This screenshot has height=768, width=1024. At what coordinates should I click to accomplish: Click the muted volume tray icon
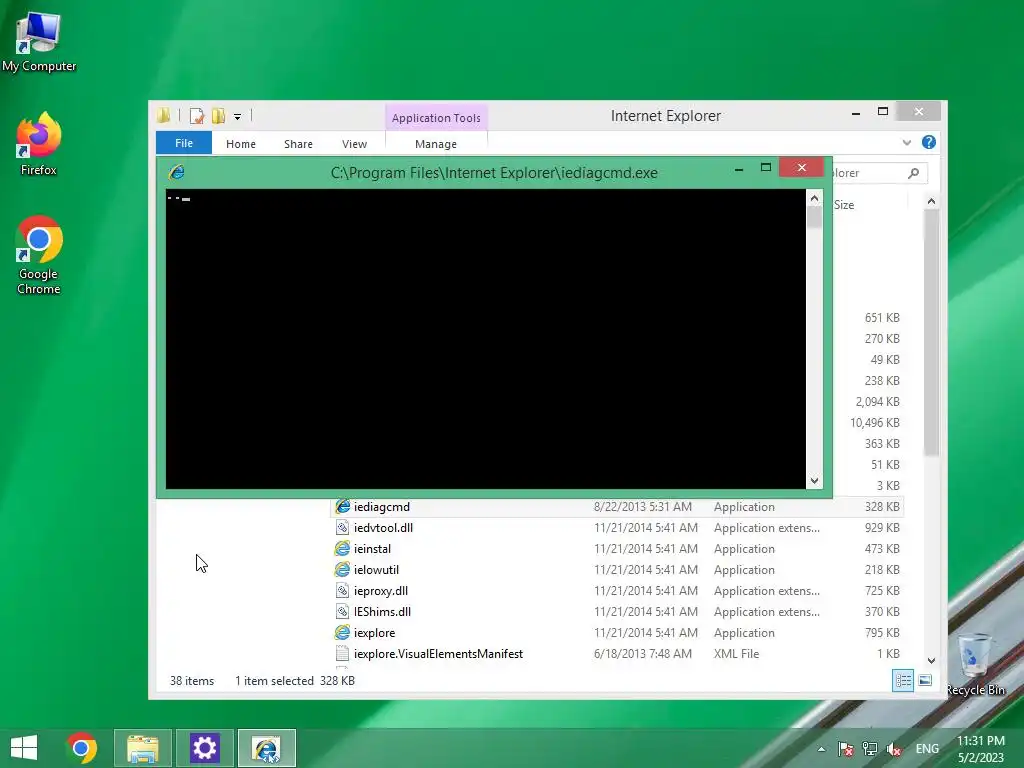click(894, 748)
